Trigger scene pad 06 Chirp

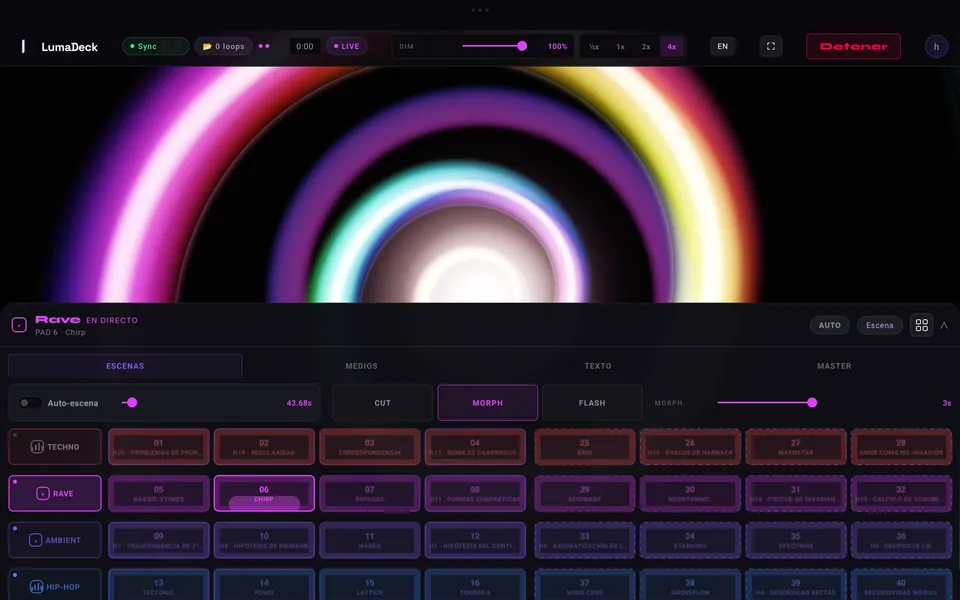[264, 493]
